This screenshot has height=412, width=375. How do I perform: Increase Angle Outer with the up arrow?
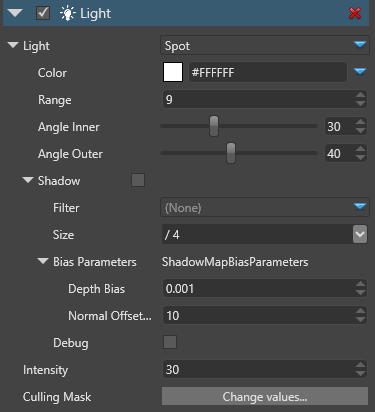point(360,149)
